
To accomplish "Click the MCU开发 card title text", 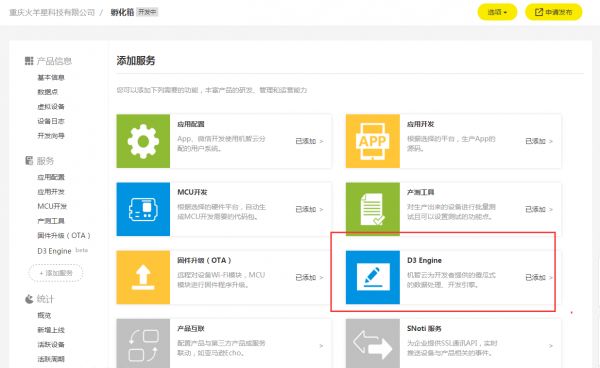I will (x=192, y=192).
